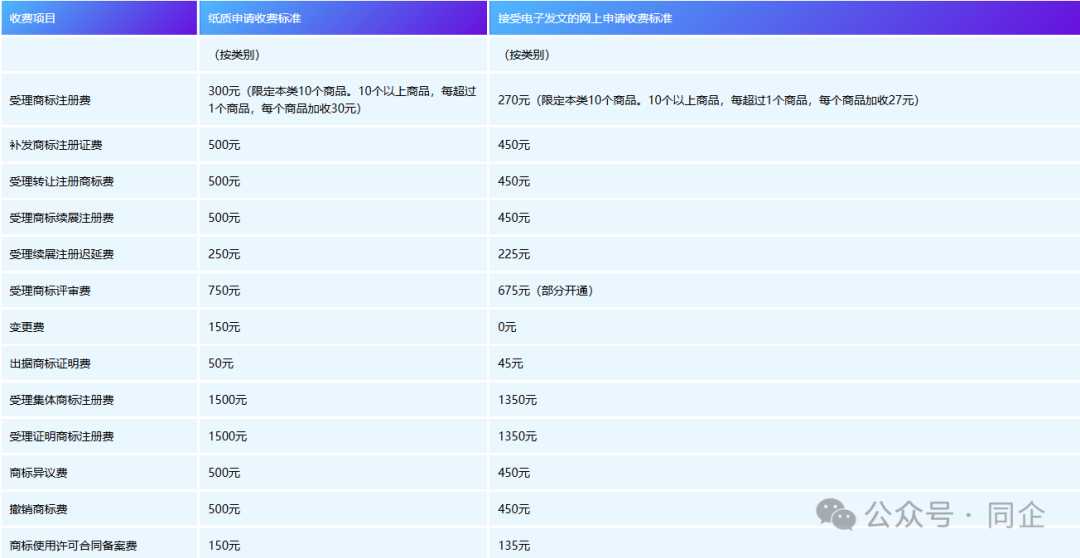Select 450元 in the 商标异议费 row
This screenshot has height=558, width=1080.
(x=515, y=473)
